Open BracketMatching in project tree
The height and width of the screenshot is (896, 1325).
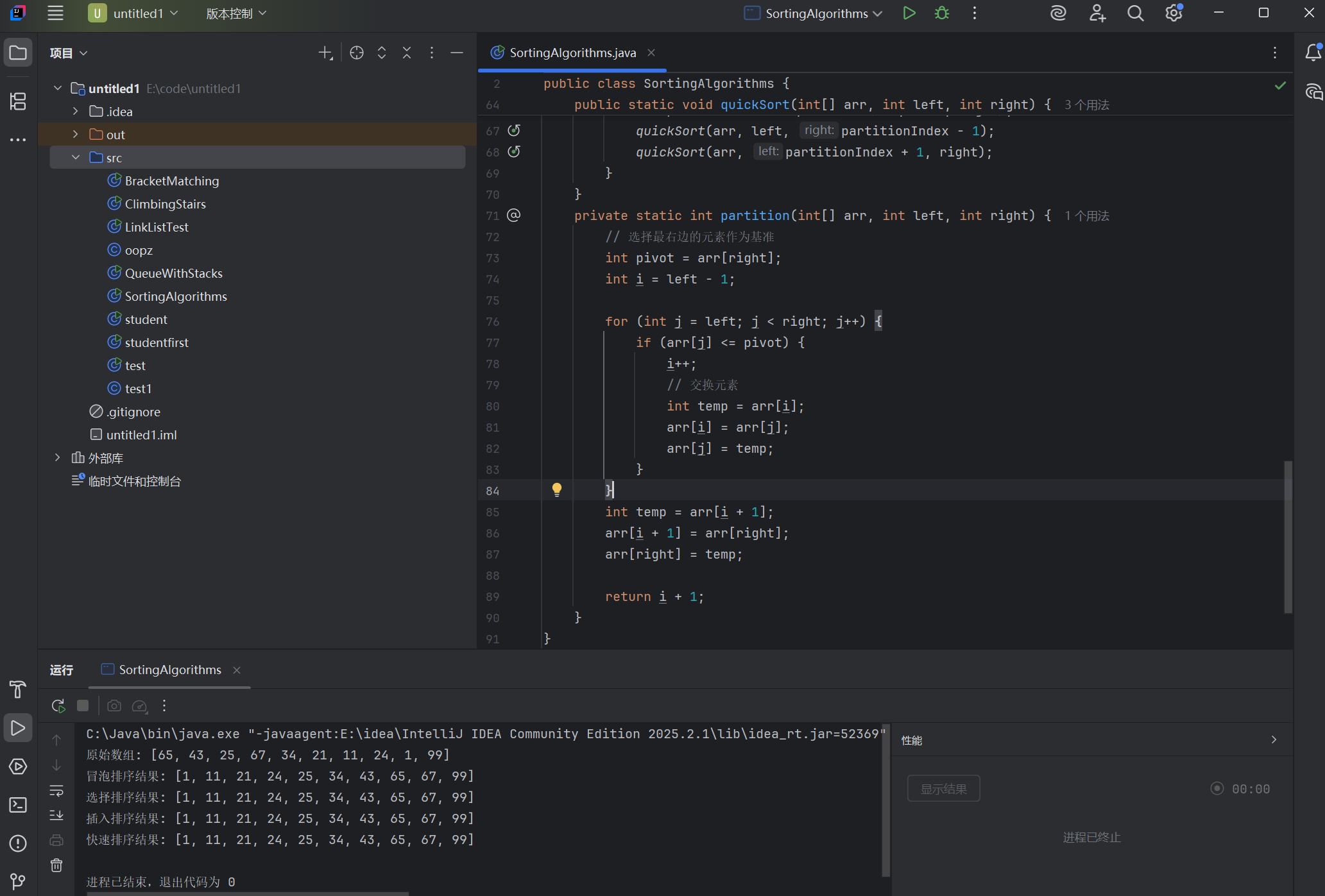coord(171,181)
